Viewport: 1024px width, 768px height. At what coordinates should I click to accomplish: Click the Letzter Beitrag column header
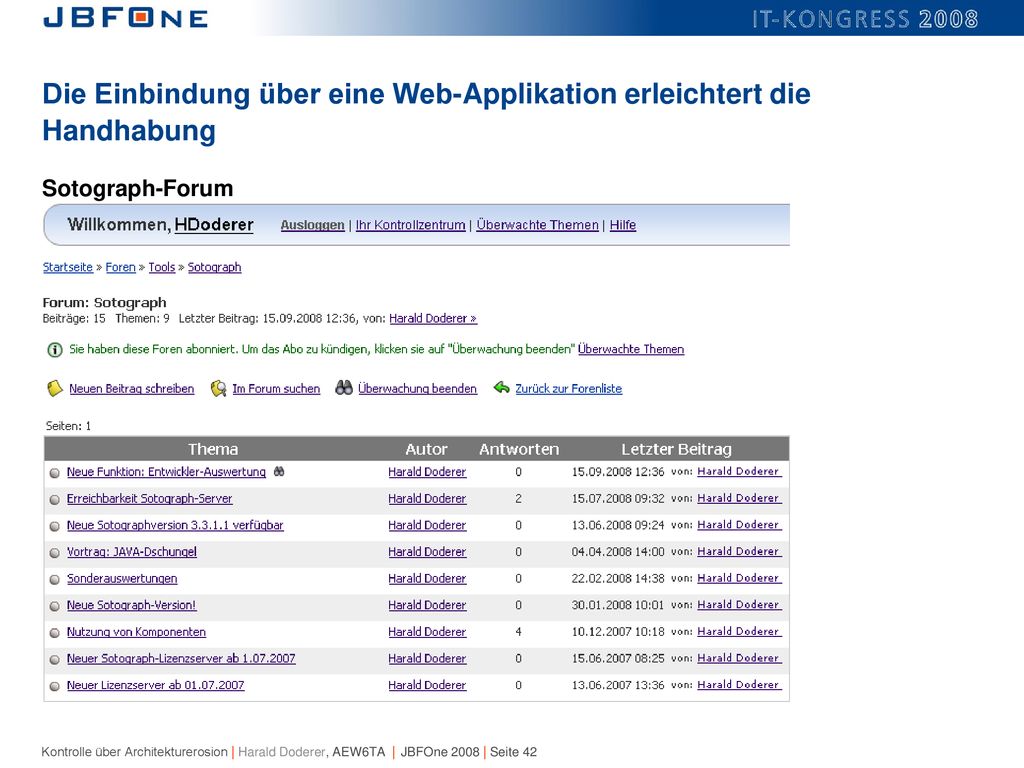click(x=676, y=449)
